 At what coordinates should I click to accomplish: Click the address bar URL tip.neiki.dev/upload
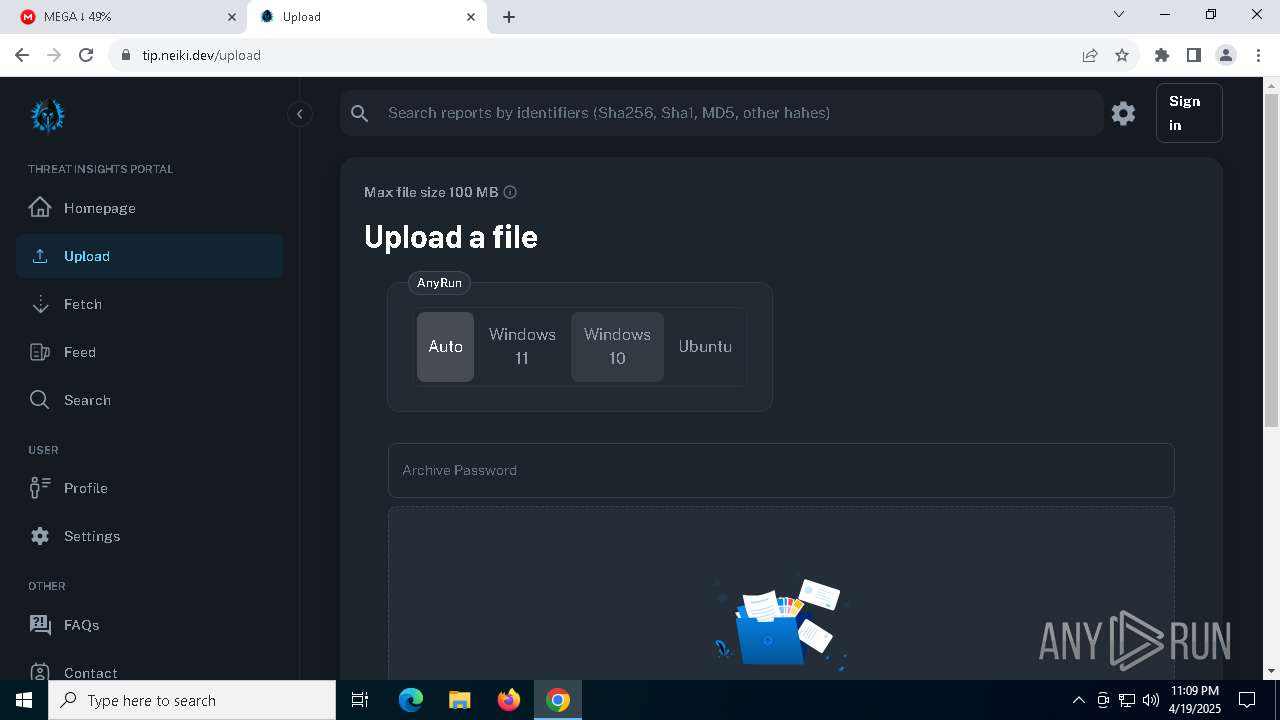[x=201, y=55]
